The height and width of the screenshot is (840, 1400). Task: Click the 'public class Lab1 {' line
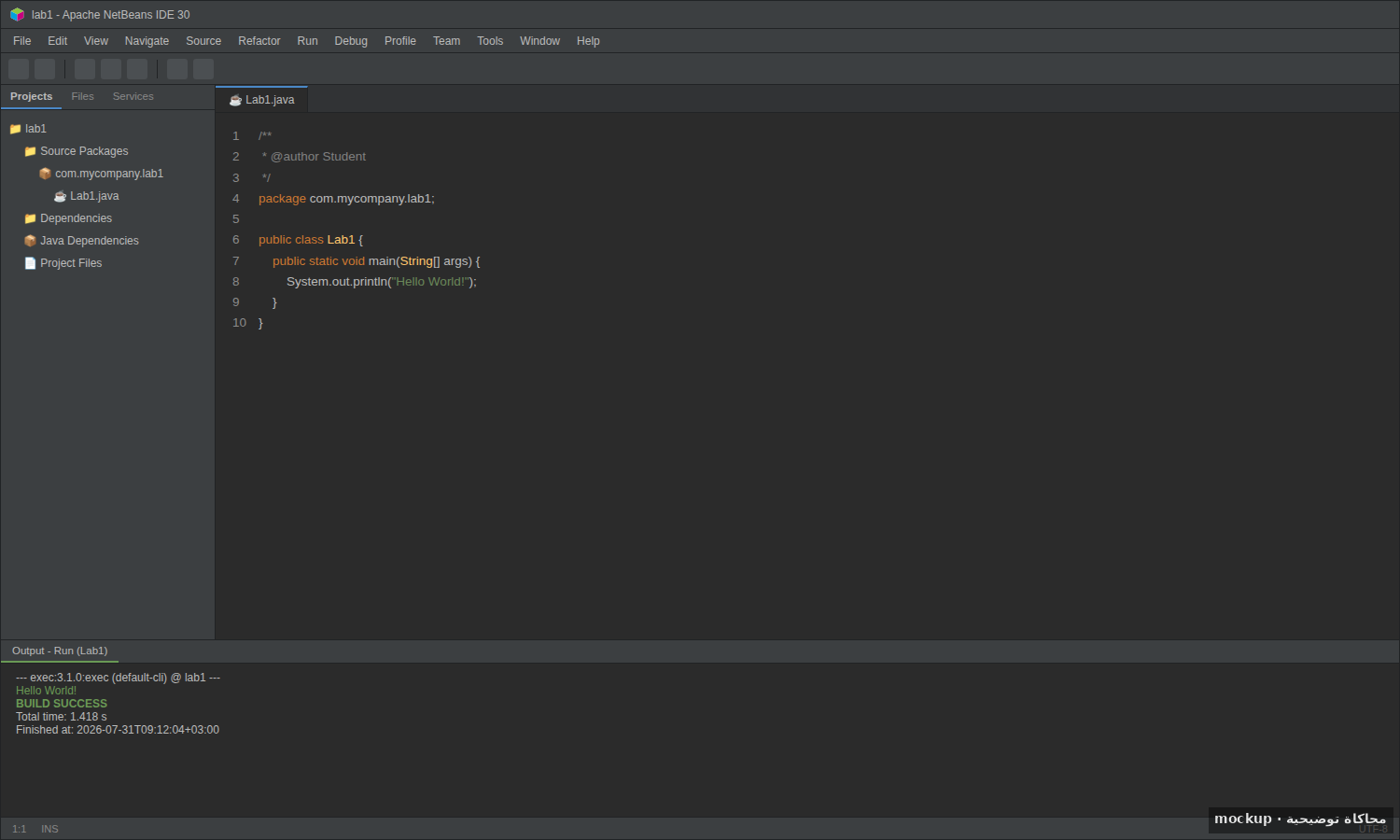coord(311,240)
